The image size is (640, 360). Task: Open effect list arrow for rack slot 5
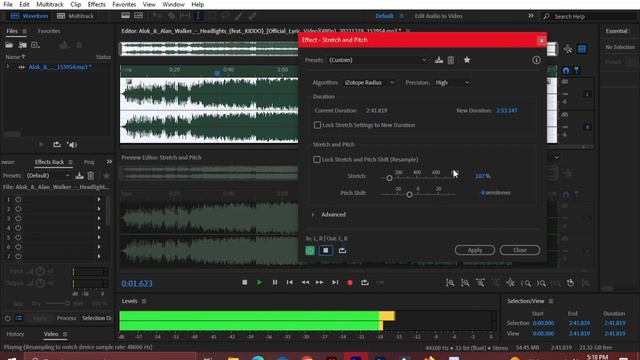[99, 238]
